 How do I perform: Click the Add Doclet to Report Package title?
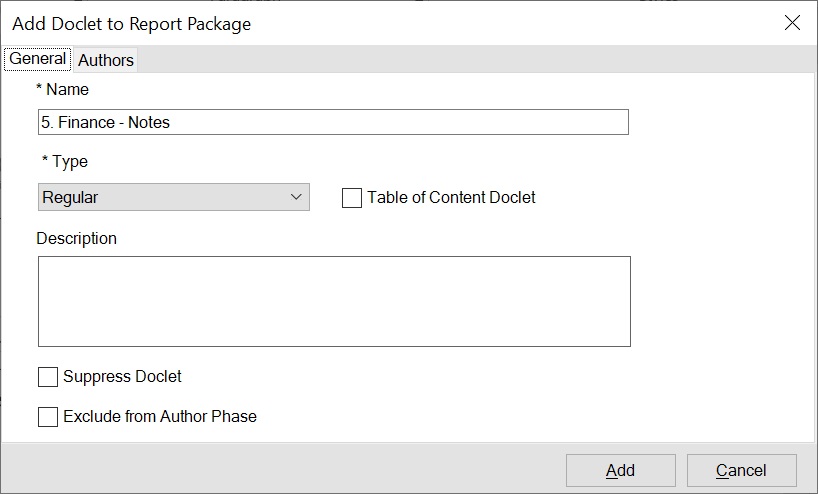[x=131, y=23]
